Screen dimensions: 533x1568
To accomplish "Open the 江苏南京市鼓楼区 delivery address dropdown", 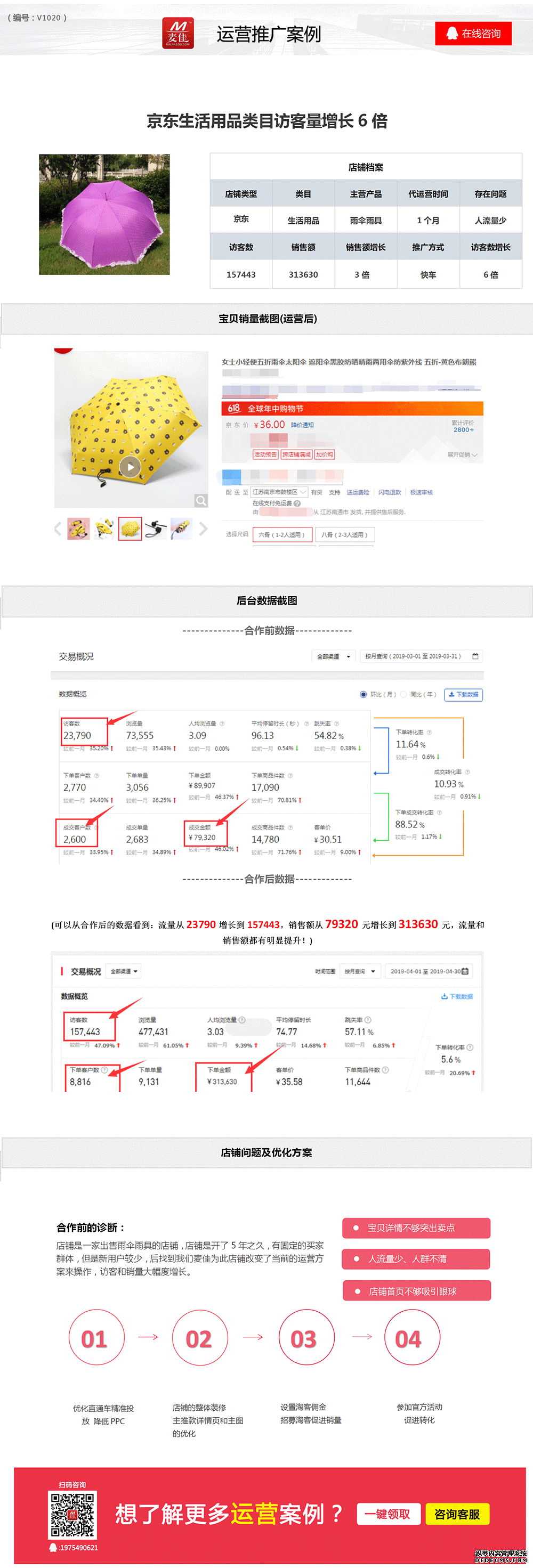I will 279,492.
